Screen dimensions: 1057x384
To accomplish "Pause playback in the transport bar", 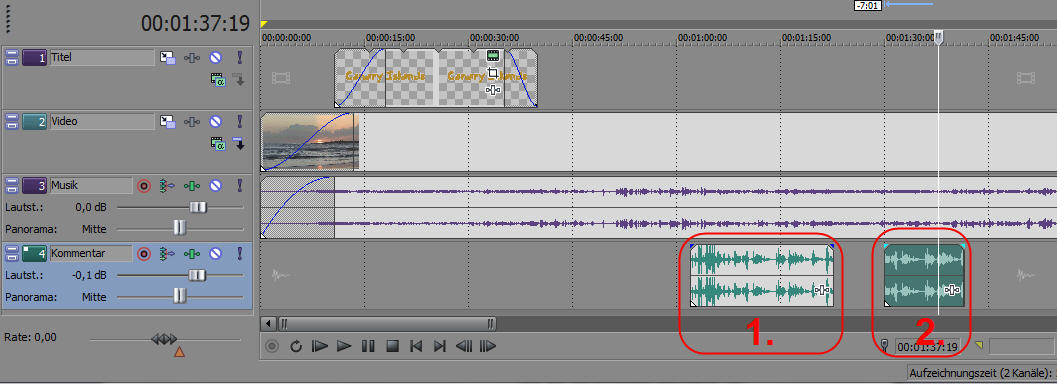I will point(367,346).
